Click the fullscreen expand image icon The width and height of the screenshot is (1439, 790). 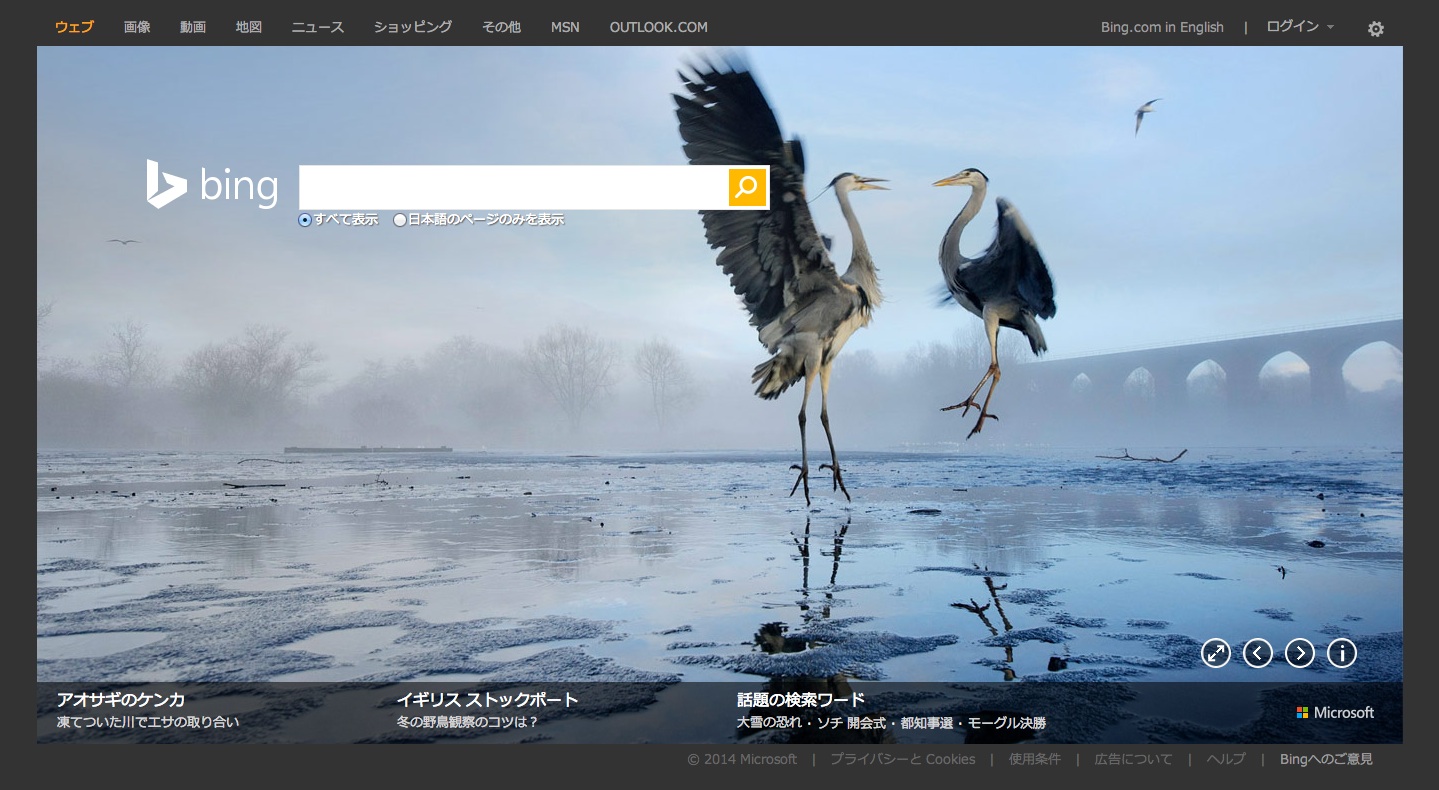coord(1215,653)
